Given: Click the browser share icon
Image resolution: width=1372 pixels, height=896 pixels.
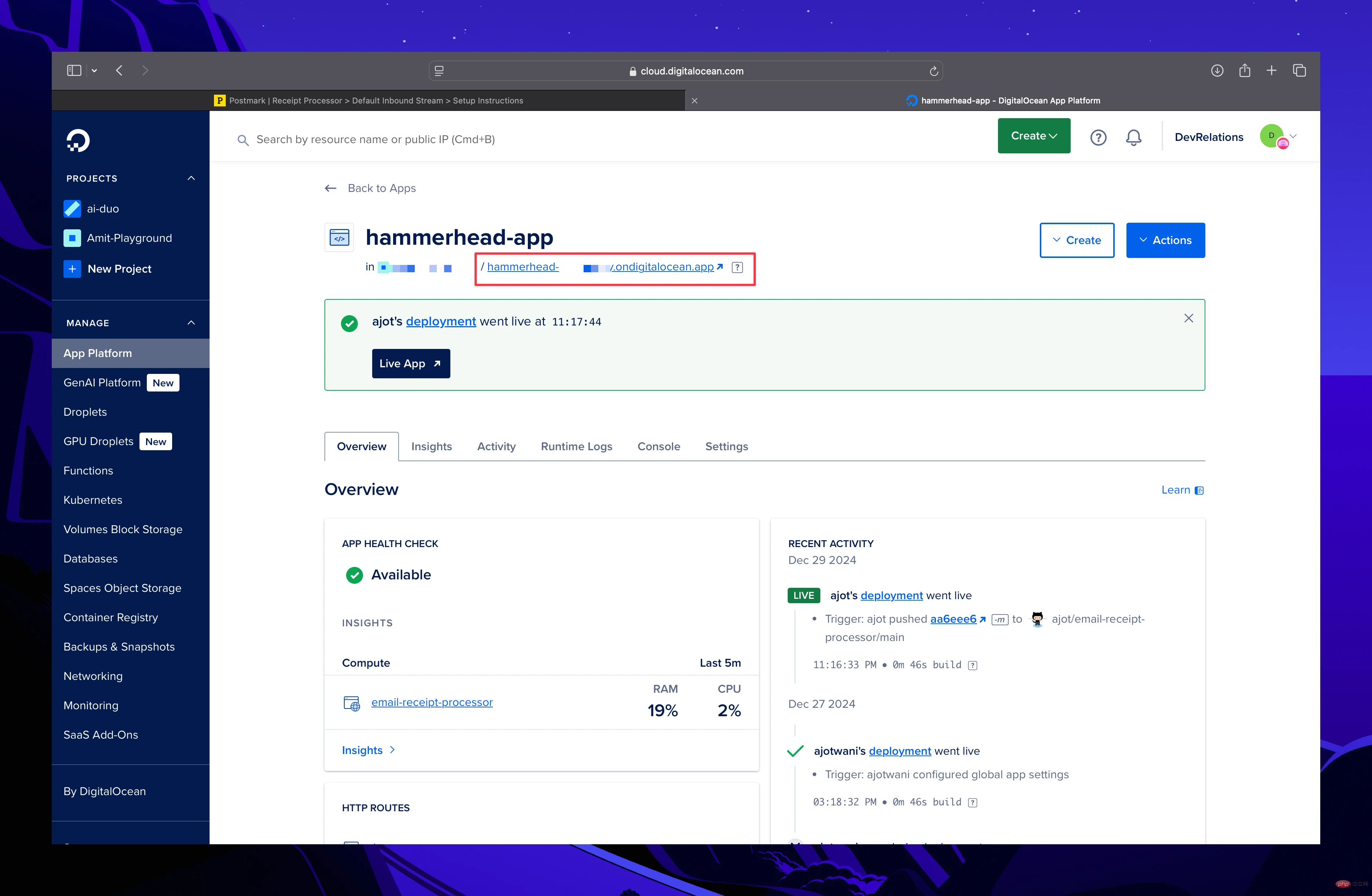Looking at the screenshot, I should point(1245,70).
